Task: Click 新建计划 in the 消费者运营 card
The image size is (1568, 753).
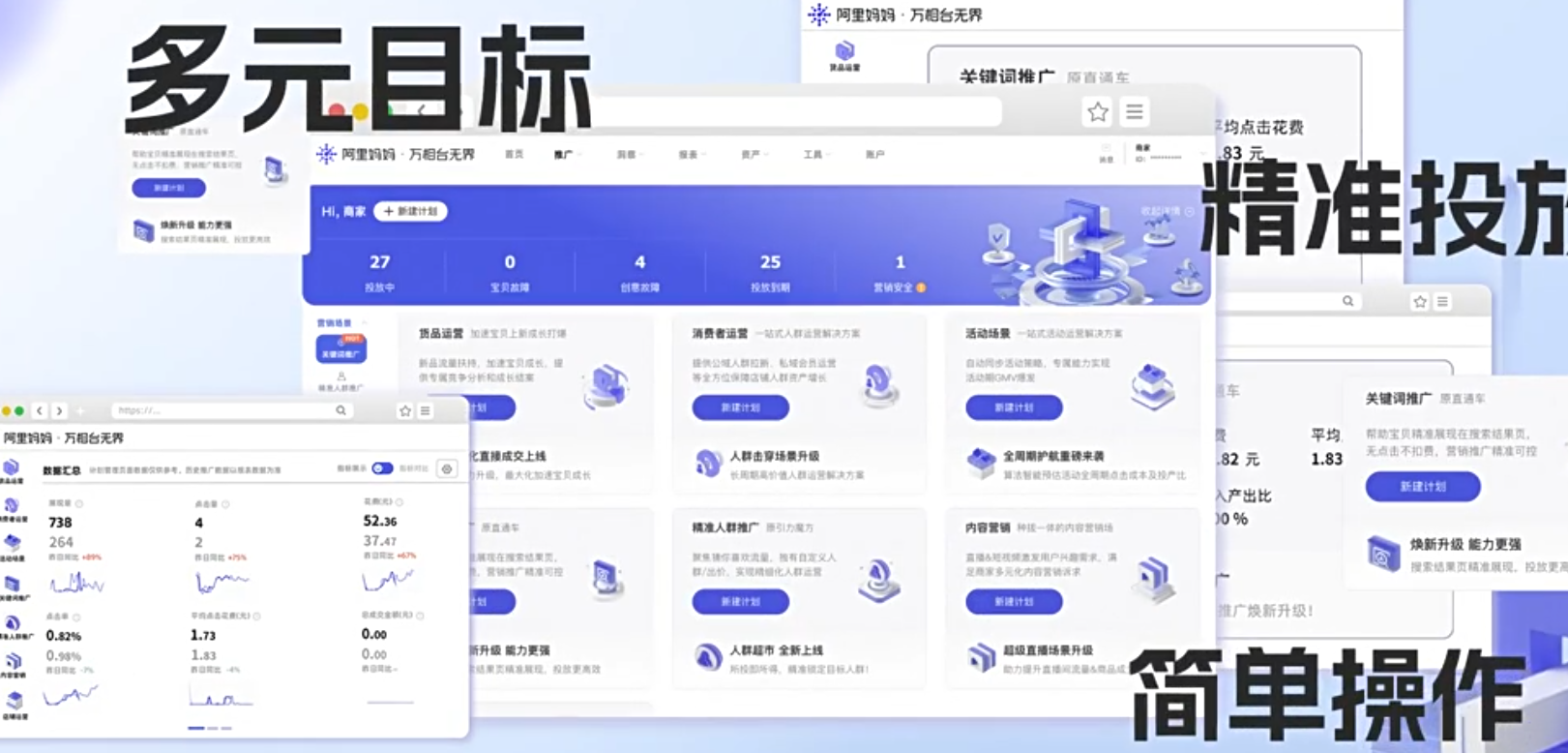Action: (740, 408)
